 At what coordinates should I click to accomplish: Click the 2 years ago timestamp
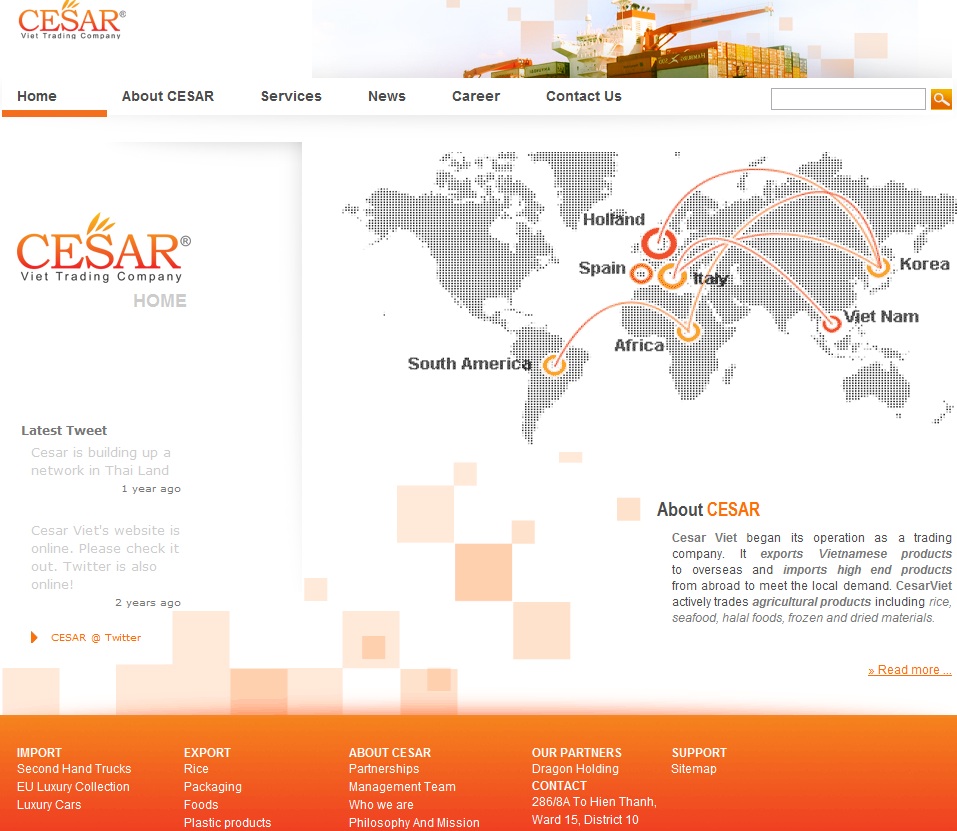(x=148, y=603)
